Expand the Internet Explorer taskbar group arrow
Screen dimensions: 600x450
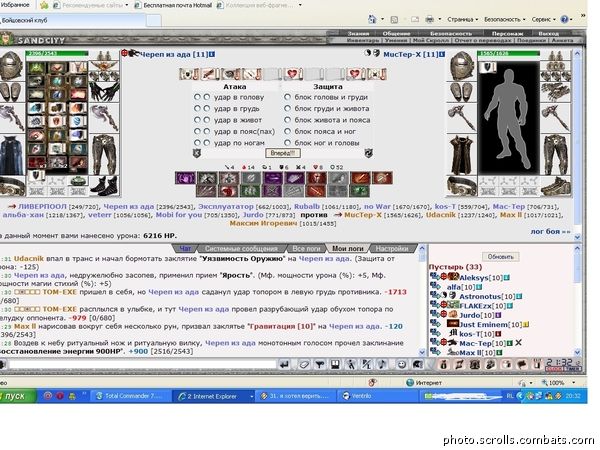(x=251, y=396)
